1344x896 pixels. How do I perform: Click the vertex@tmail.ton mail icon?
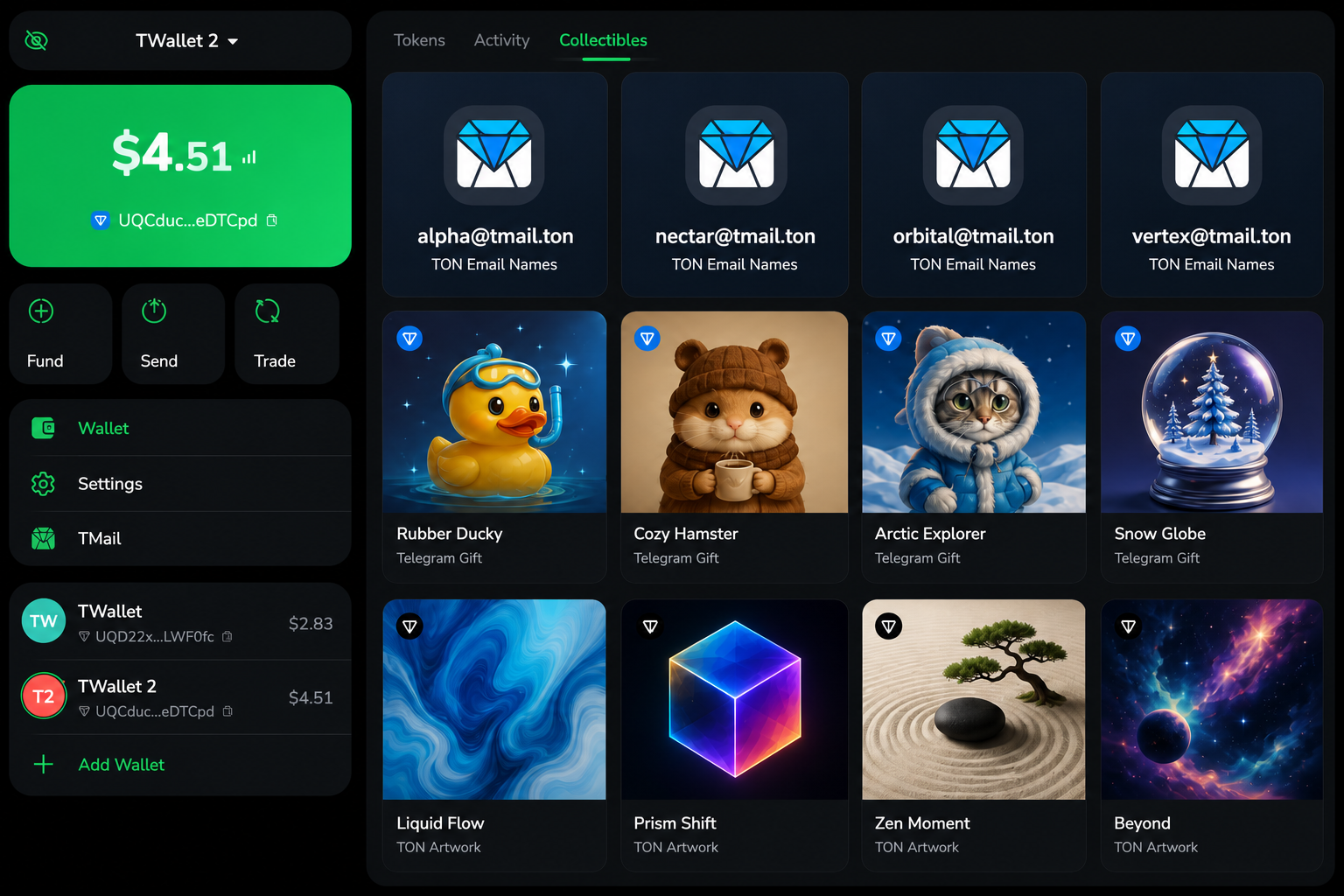tap(1212, 155)
